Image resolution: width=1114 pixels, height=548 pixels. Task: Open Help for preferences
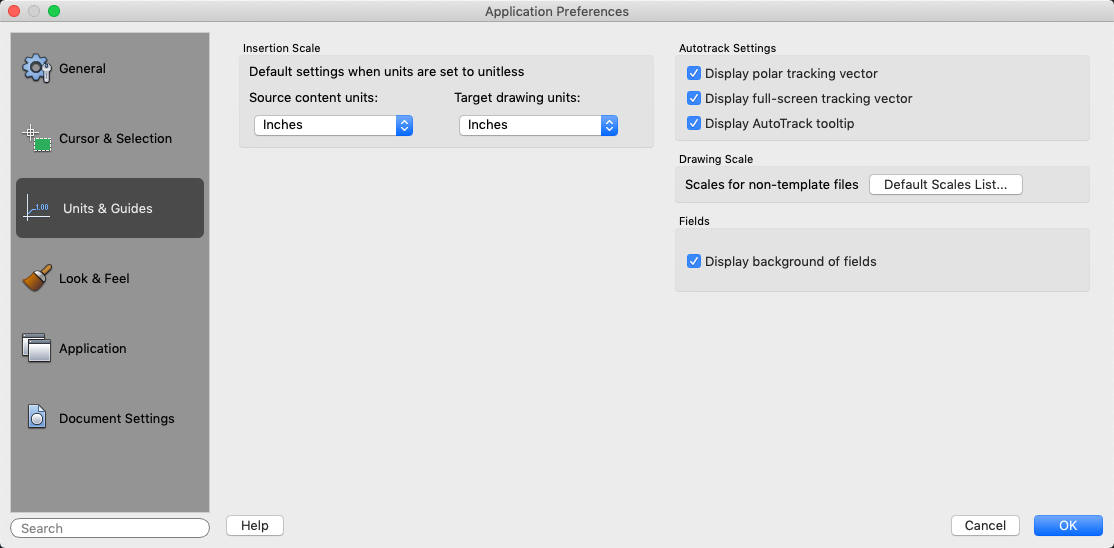(x=255, y=526)
